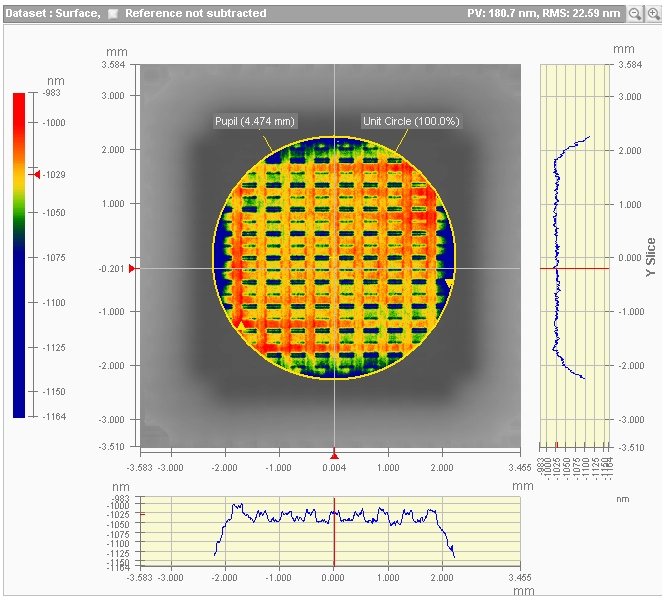Click the color scale gradient bar
The height and width of the screenshot is (602, 662).
coord(19,255)
